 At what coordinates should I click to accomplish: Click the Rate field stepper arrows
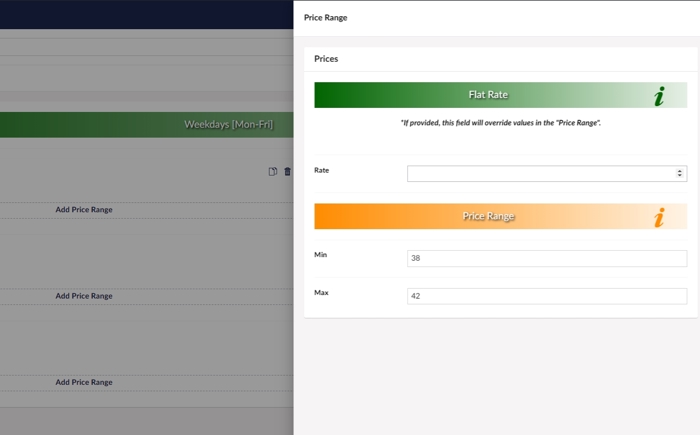point(679,173)
